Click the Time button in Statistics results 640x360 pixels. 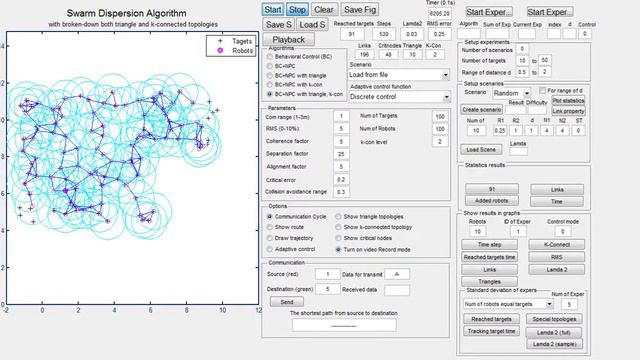tap(557, 202)
